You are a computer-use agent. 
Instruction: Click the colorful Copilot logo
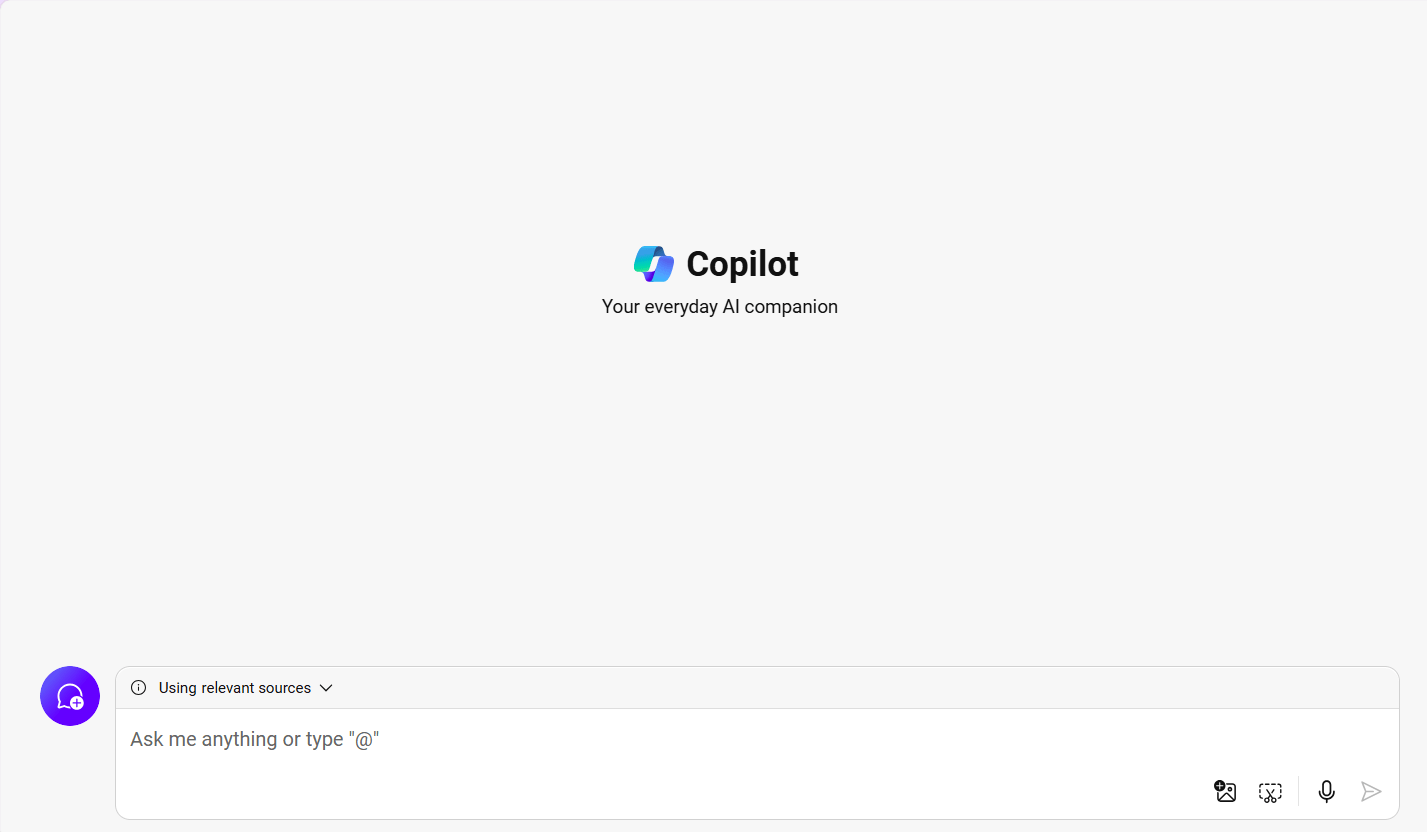654,264
